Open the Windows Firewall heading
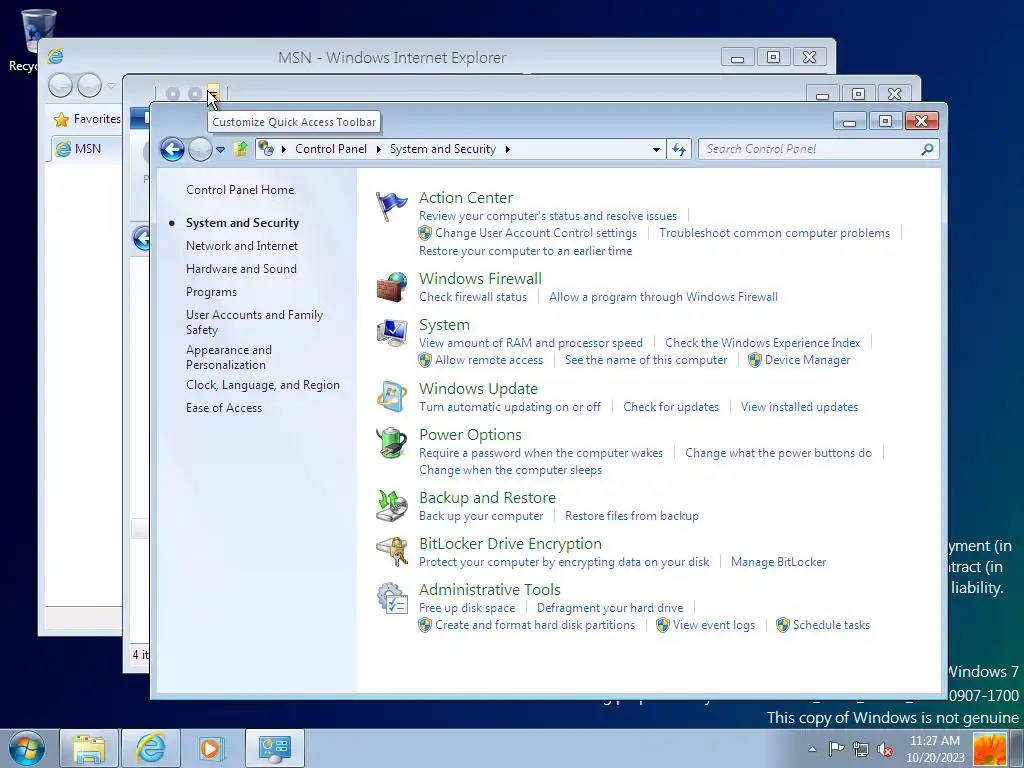Viewport: 1024px width, 768px height. [x=480, y=278]
